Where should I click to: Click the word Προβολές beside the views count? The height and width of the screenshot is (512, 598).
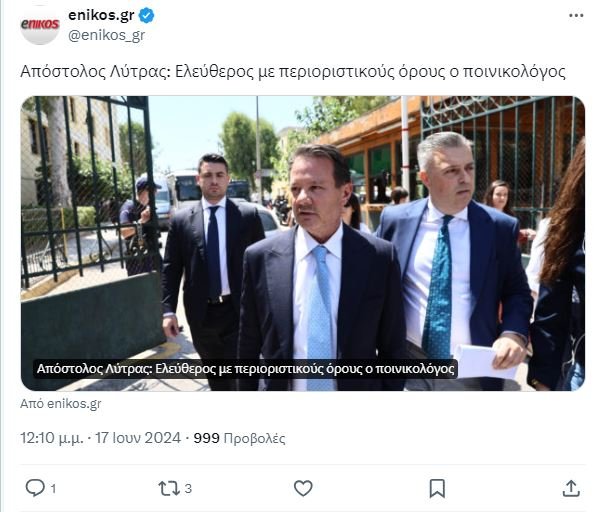254,438
